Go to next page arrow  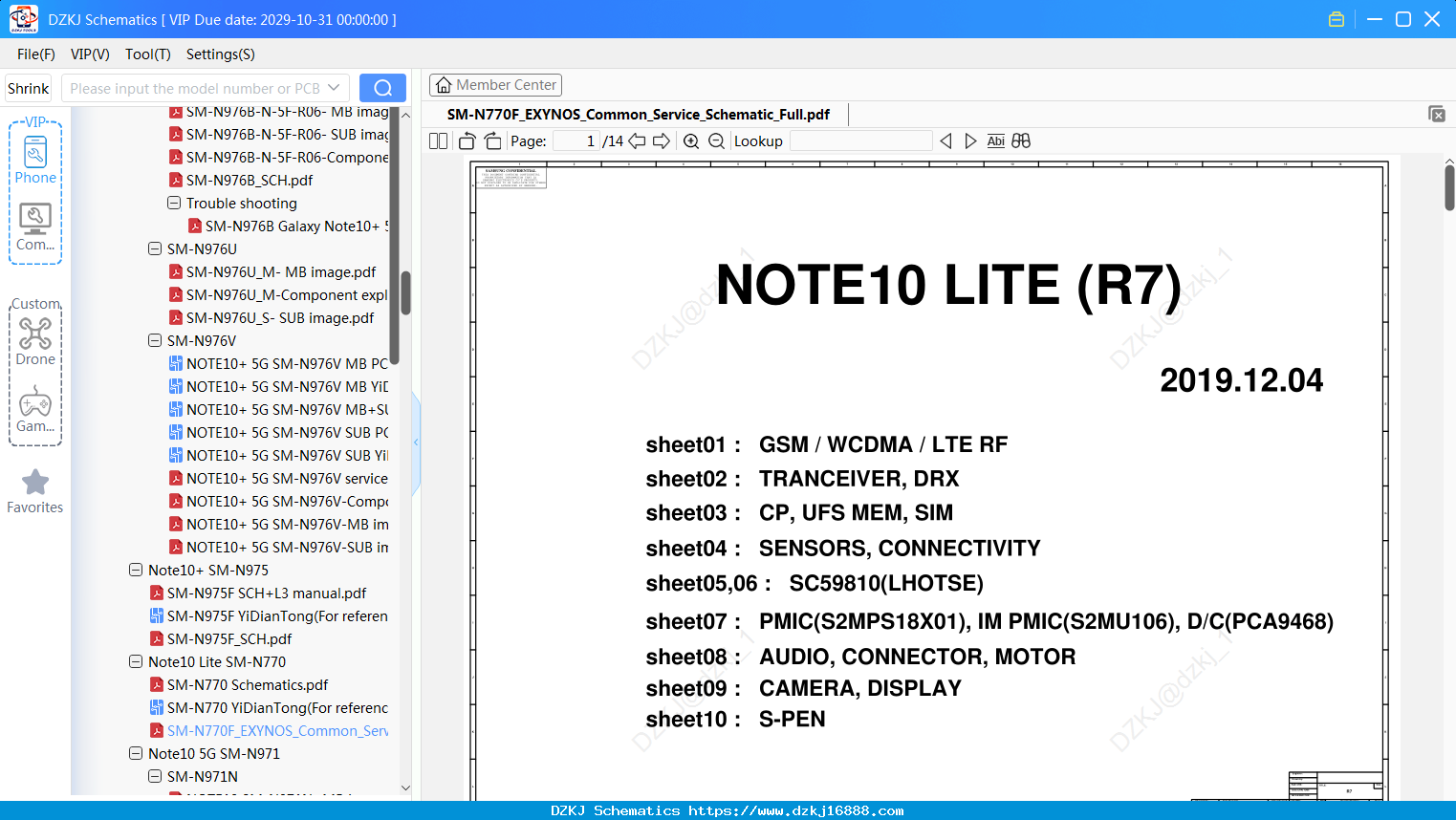(662, 141)
